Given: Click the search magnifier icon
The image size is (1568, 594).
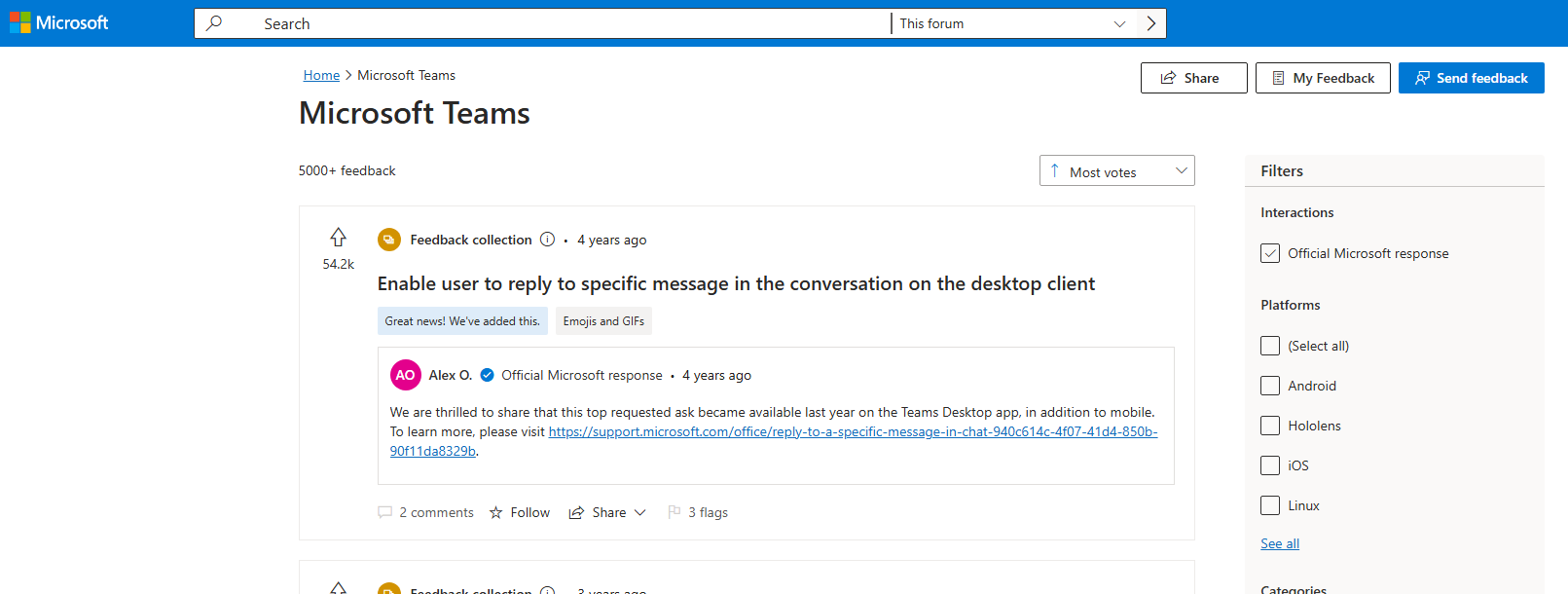Looking at the screenshot, I should click(x=214, y=22).
